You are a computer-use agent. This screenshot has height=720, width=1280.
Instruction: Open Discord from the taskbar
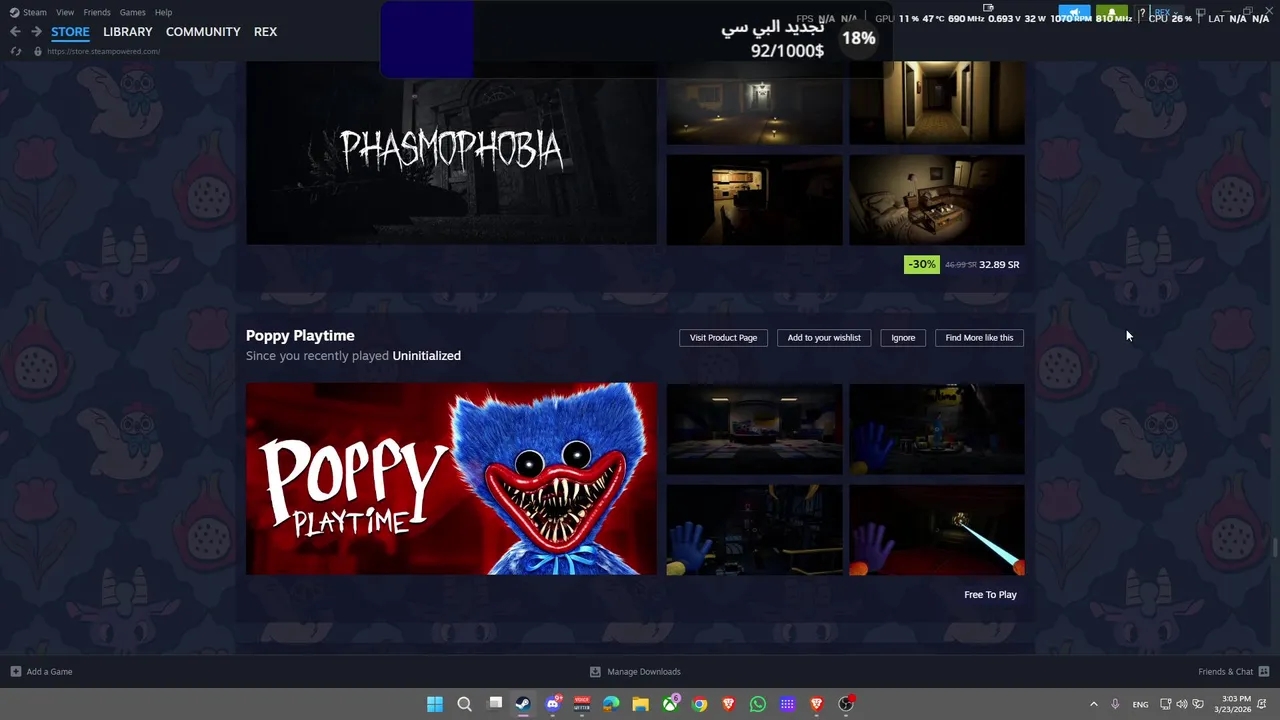pyautogui.click(x=553, y=704)
